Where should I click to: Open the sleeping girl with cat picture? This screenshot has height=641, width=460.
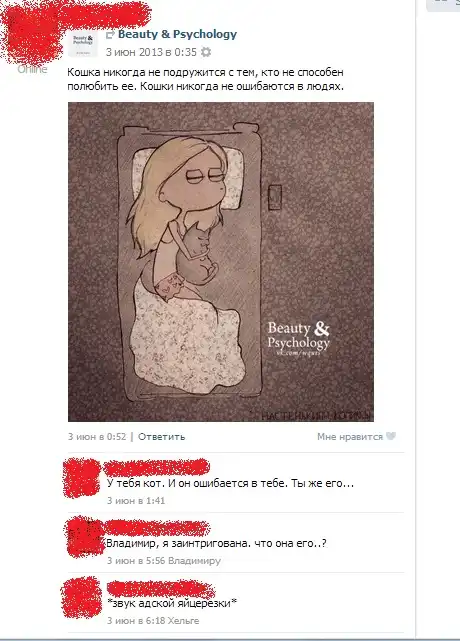pos(221,262)
